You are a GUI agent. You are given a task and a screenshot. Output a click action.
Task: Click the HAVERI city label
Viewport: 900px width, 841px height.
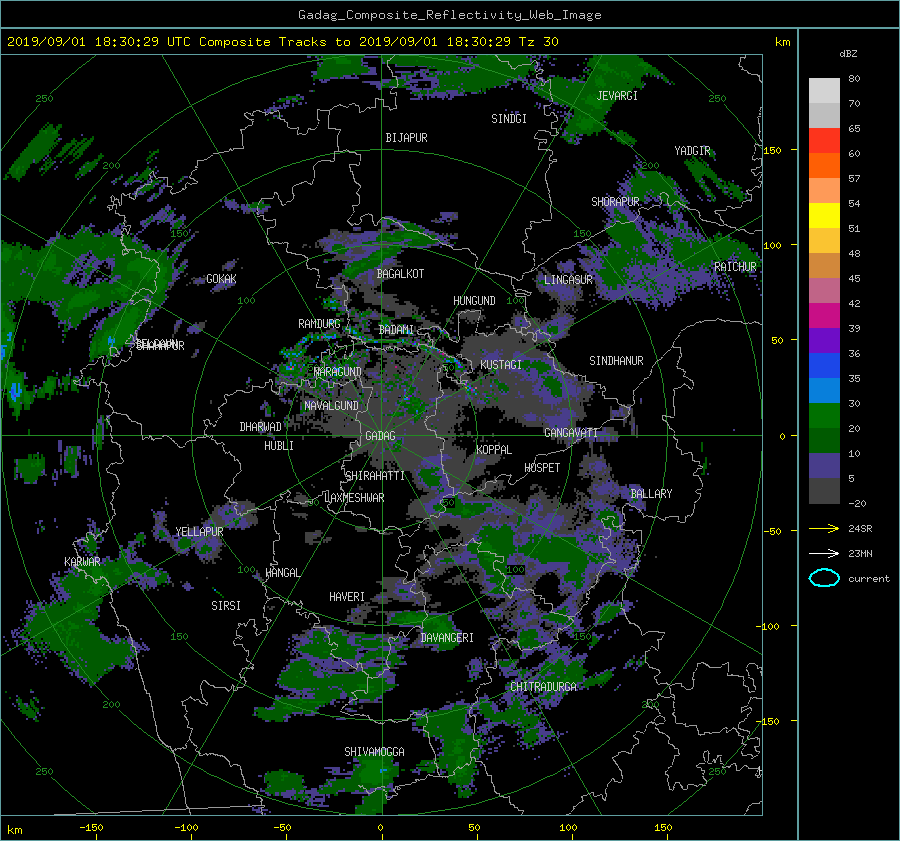pos(347,597)
